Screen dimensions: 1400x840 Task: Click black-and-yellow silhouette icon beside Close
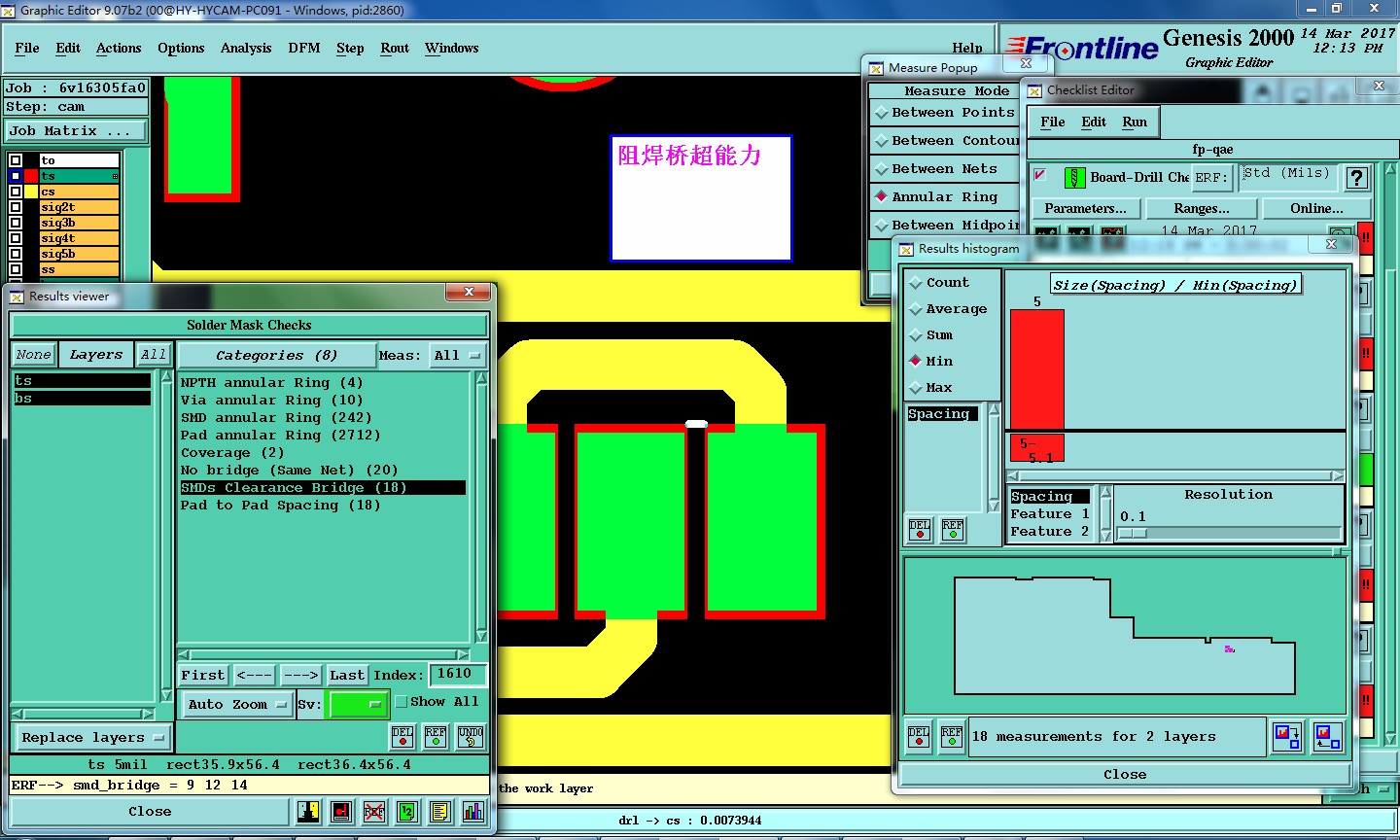coord(308,811)
